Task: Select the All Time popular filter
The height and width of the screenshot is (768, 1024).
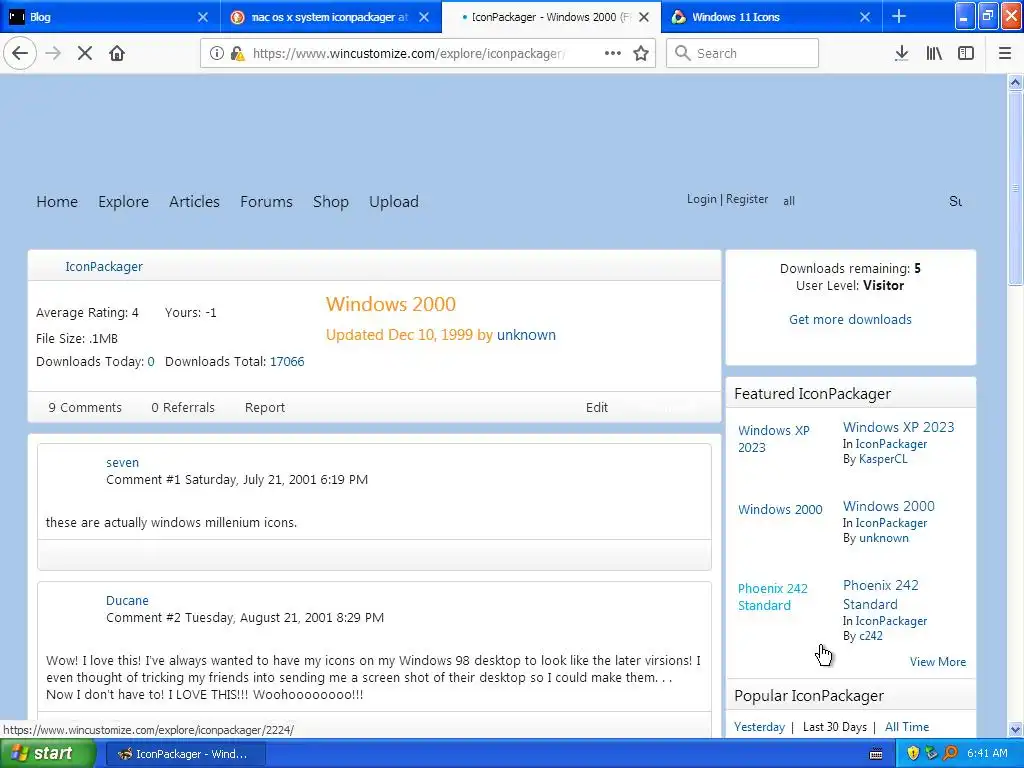Action: [906, 727]
